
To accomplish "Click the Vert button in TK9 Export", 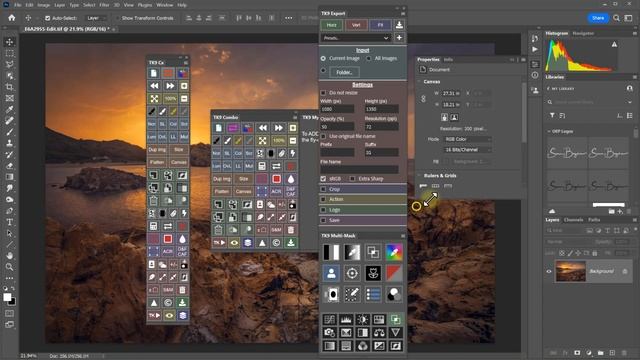I will click(x=356, y=25).
